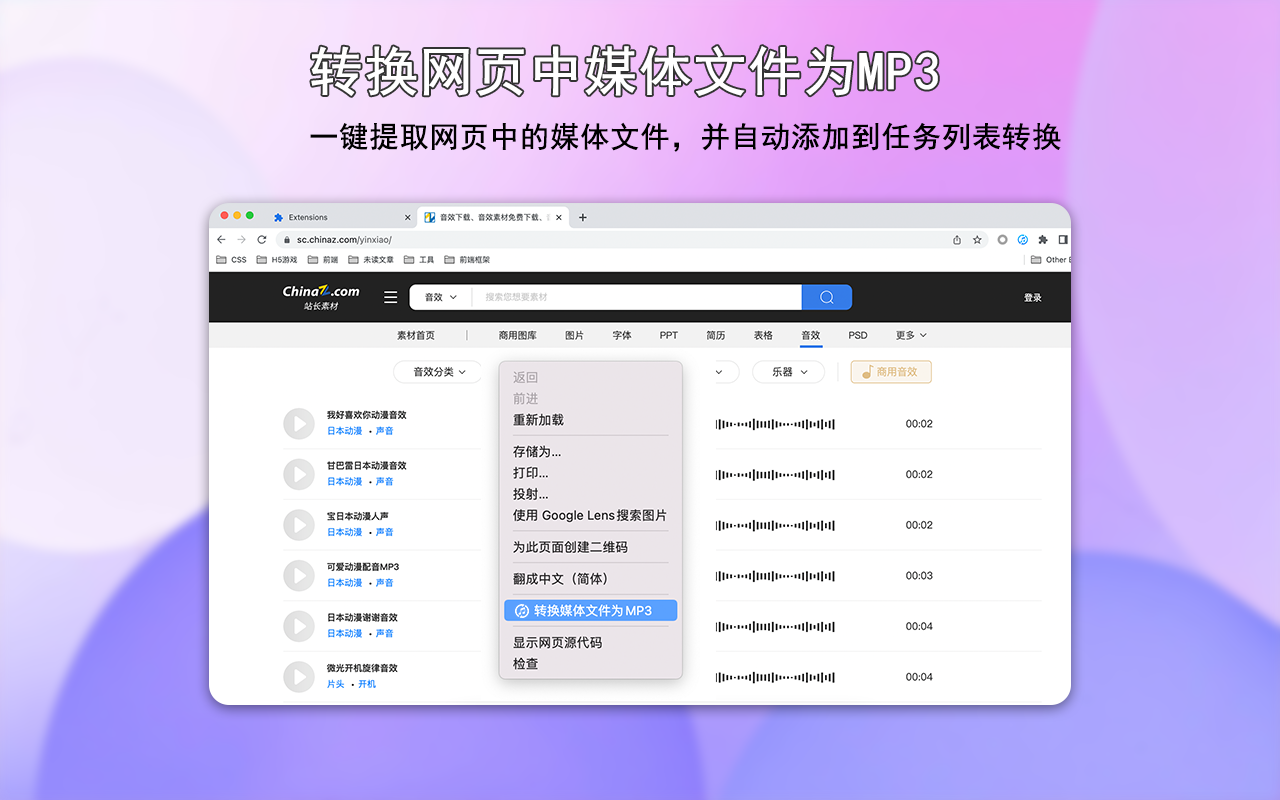This screenshot has width=1280, height=800.
Task: Click the search magnifier icon on ChinaZ
Action: tap(826, 297)
